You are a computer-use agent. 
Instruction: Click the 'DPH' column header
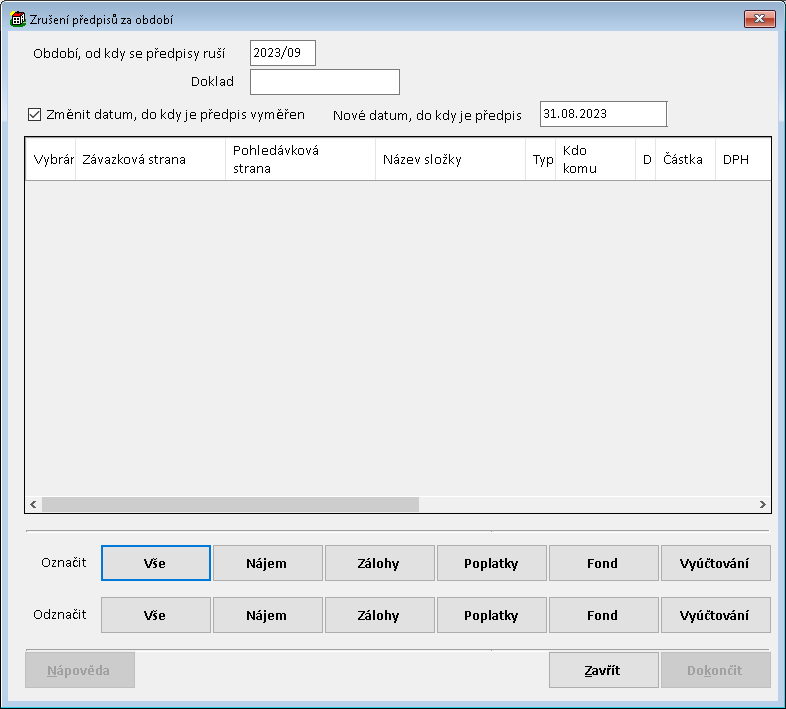click(x=736, y=160)
